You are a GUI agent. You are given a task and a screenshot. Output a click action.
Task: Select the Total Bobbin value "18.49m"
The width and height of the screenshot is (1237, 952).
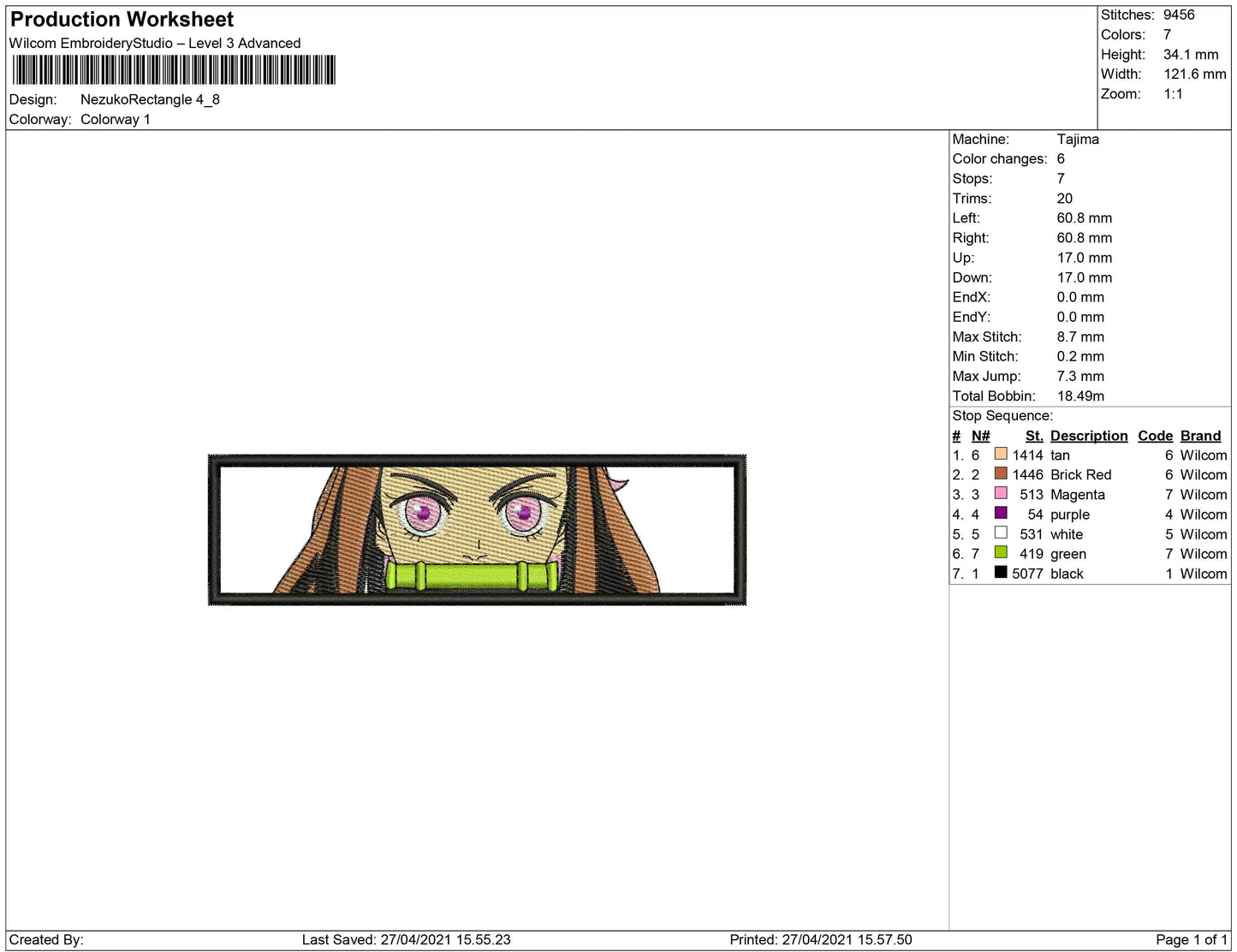pos(1080,396)
